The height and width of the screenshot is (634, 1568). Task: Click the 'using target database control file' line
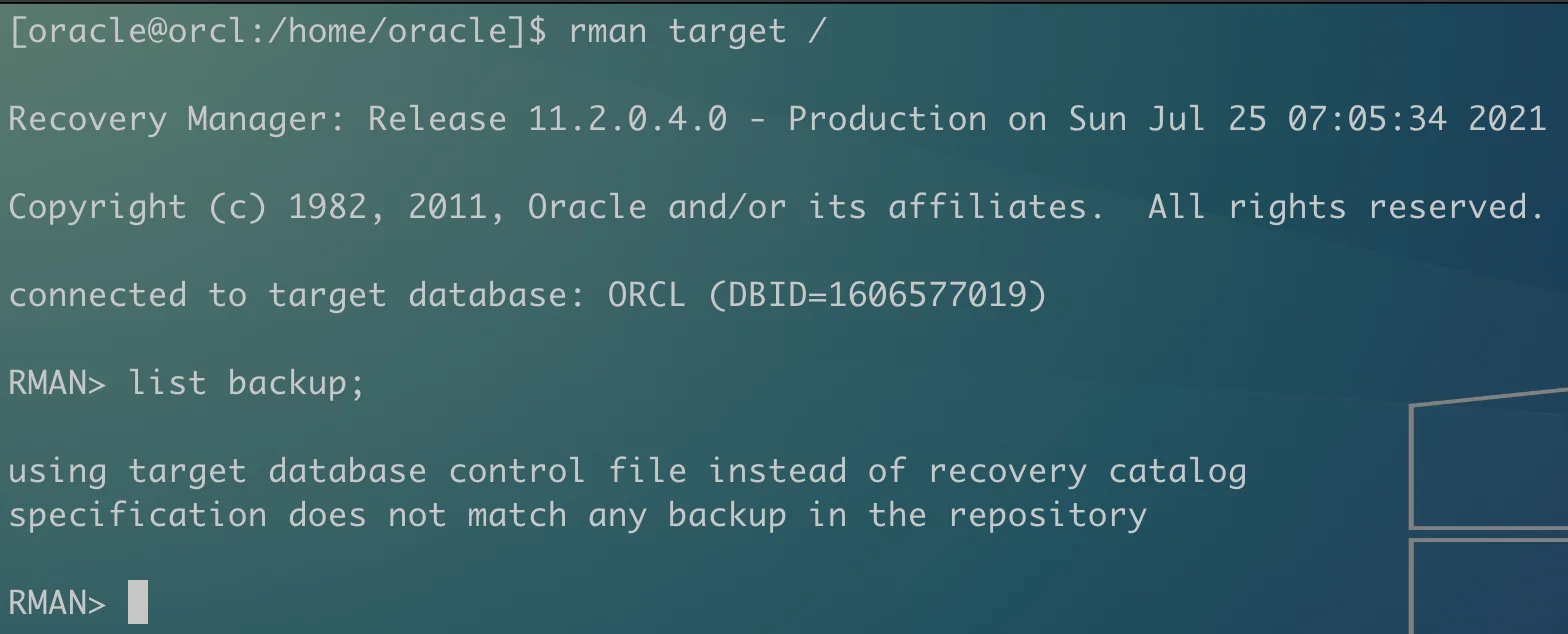pyautogui.click(x=348, y=471)
